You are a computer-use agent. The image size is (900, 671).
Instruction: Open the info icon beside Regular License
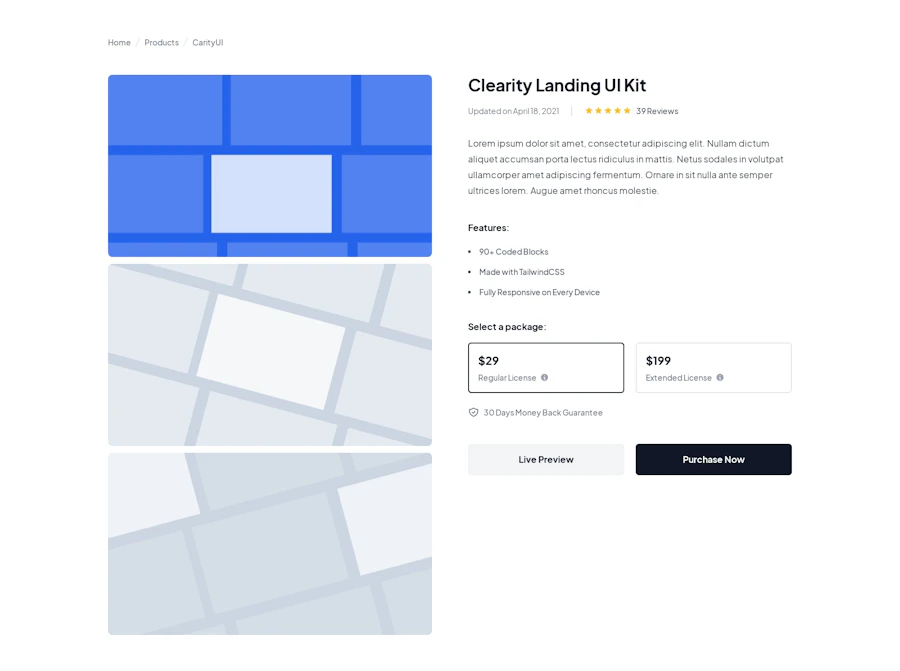544,378
